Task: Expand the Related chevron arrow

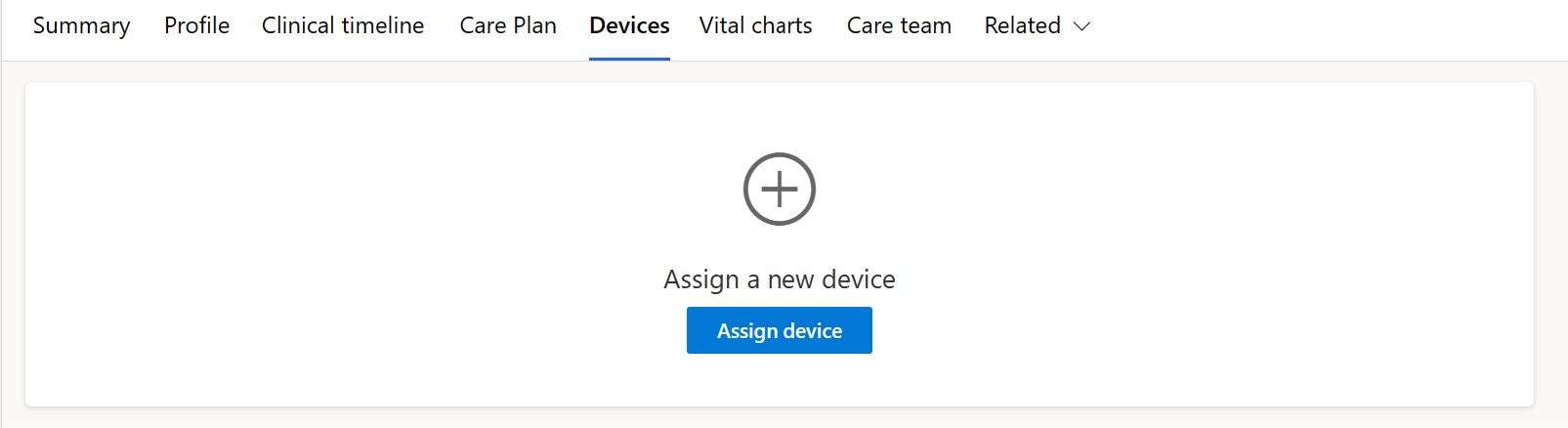Action: (x=1081, y=26)
